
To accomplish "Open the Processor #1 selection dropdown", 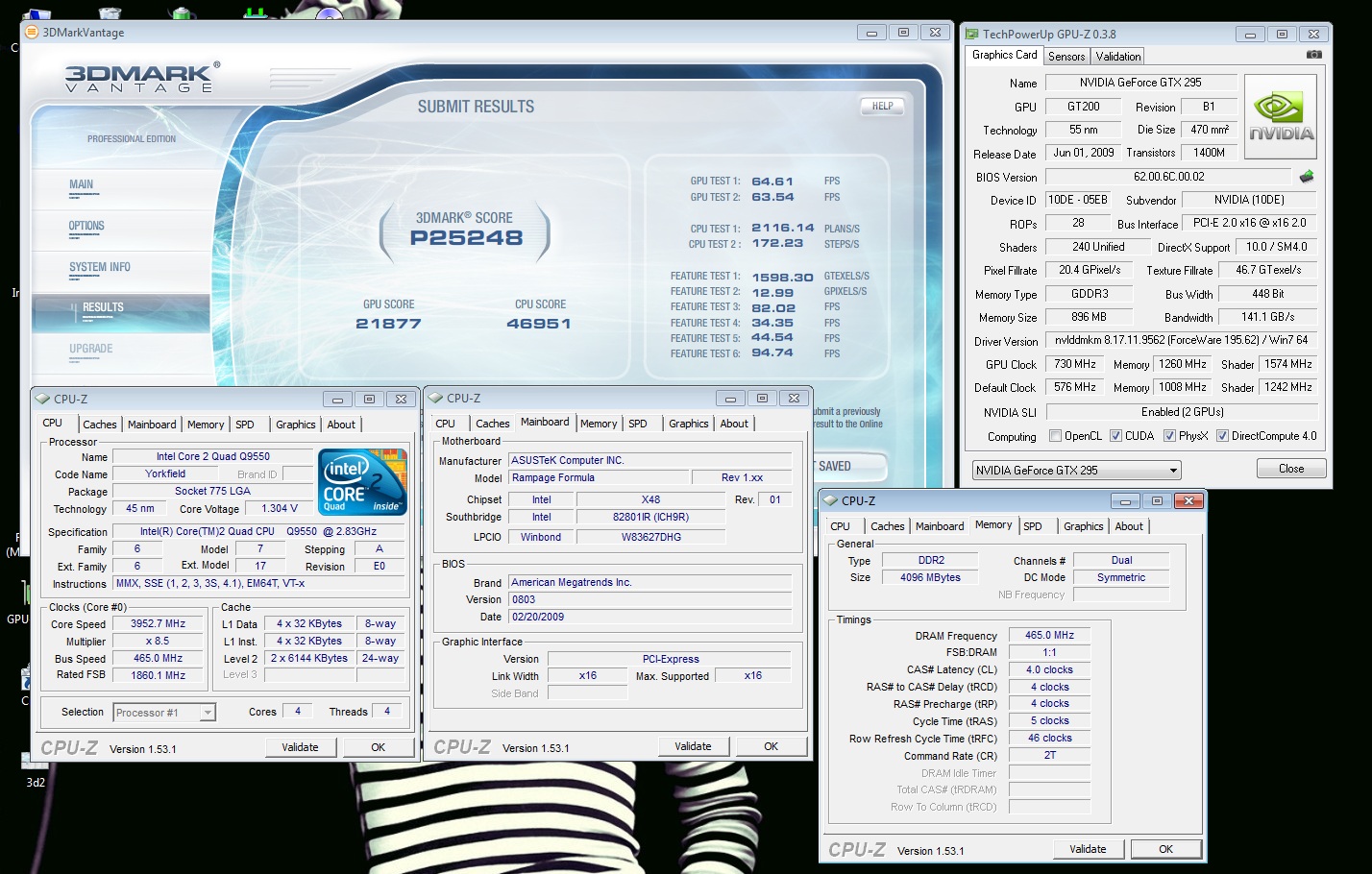I will [x=164, y=713].
